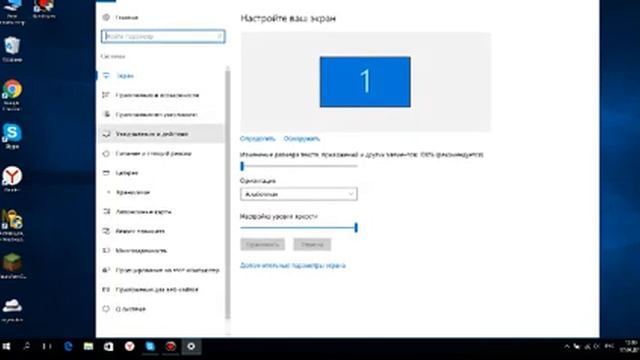Select the Yandex browser desktop icon
The image size is (640, 360).
[12, 179]
